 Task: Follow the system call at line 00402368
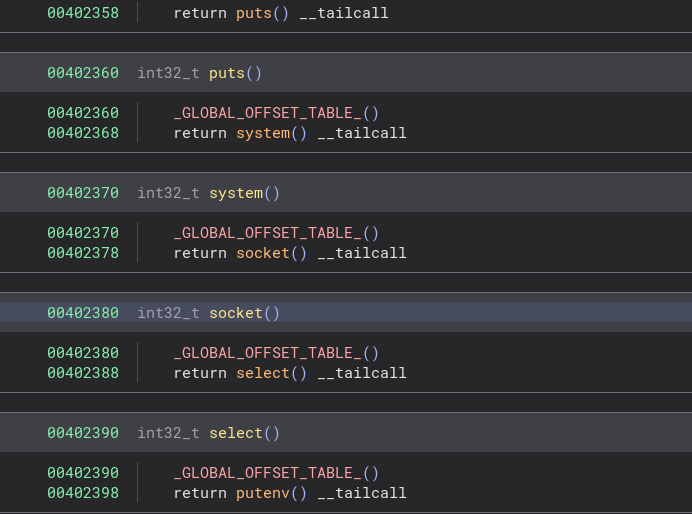pyautogui.click(x=262, y=133)
